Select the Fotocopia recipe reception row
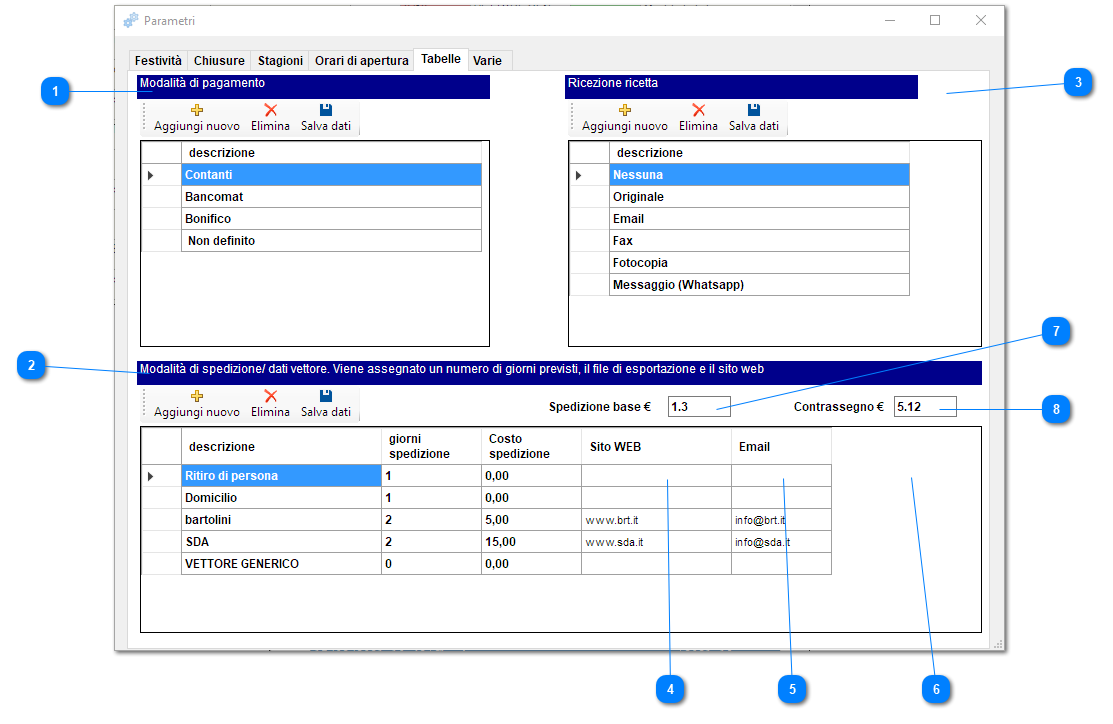 point(760,263)
